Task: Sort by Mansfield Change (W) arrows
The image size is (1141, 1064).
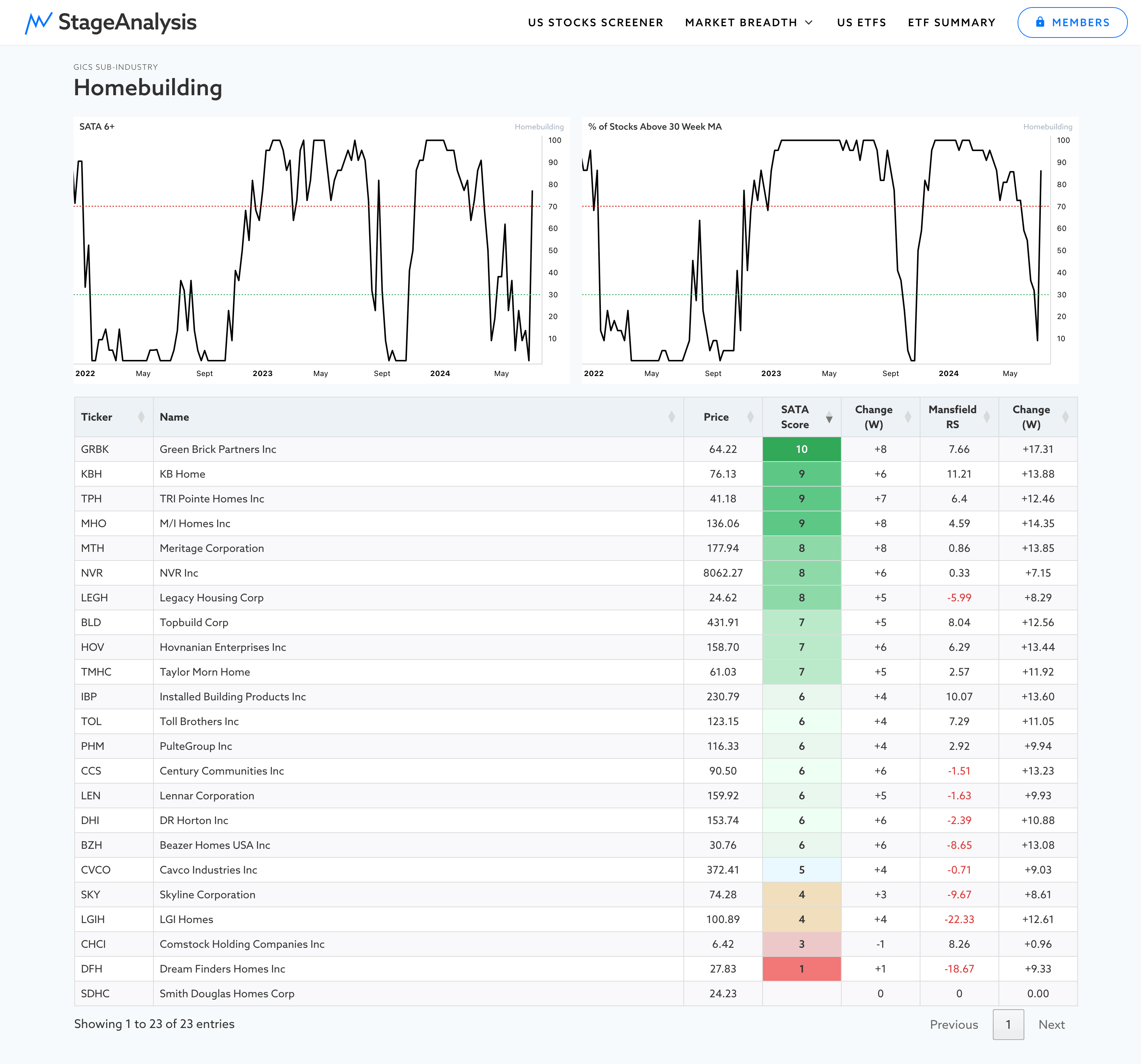Action: pyautogui.click(x=1065, y=417)
